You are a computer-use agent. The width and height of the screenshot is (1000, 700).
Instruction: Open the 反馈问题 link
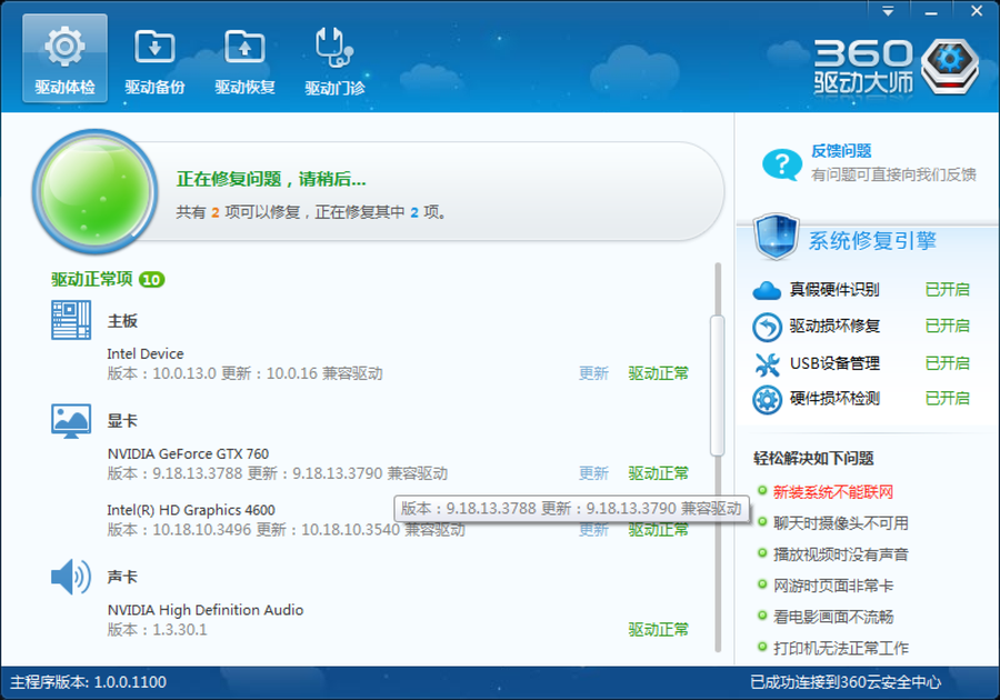pos(841,151)
